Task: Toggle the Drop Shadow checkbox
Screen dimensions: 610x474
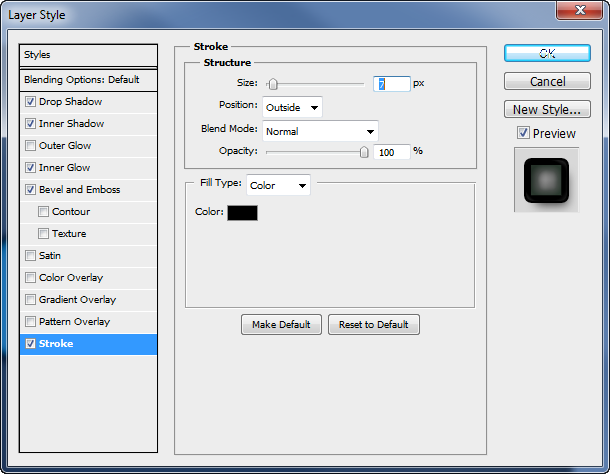Action: pos(30,102)
